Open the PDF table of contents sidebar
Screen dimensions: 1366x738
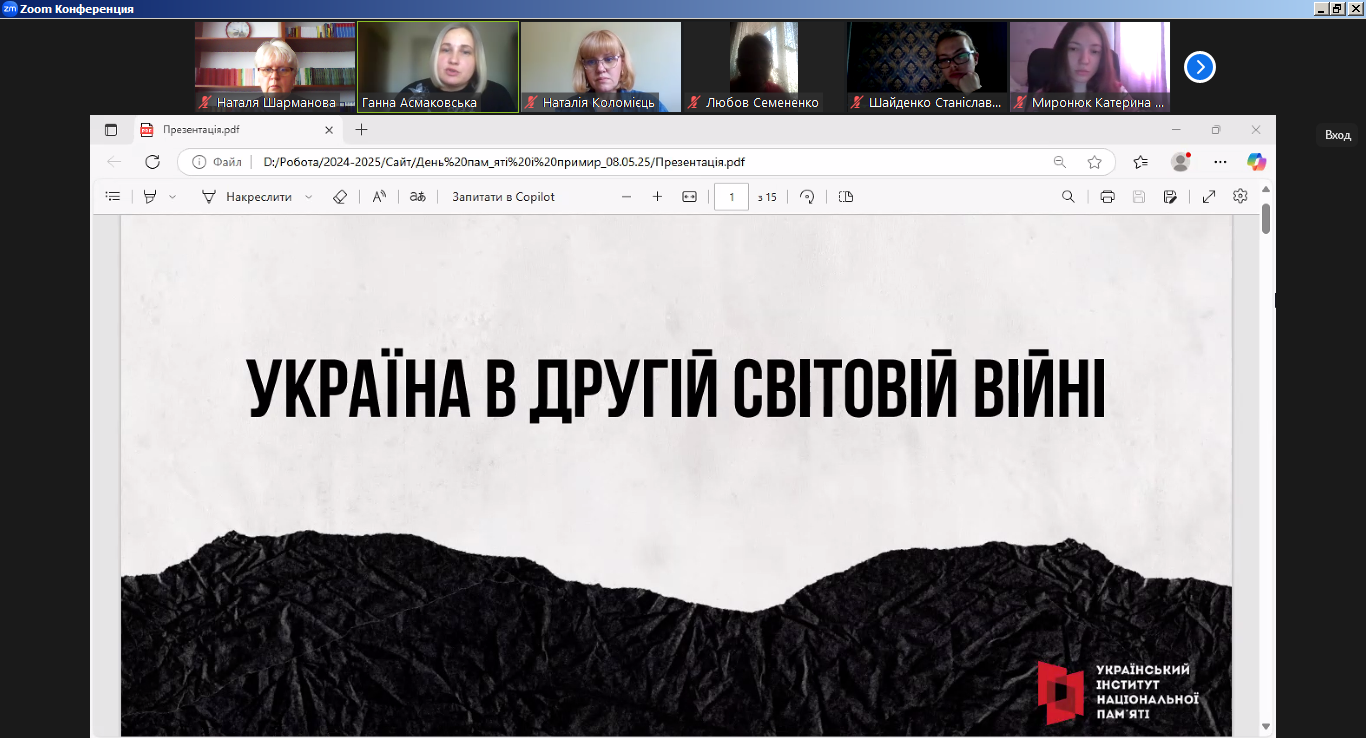pos(113,197)
